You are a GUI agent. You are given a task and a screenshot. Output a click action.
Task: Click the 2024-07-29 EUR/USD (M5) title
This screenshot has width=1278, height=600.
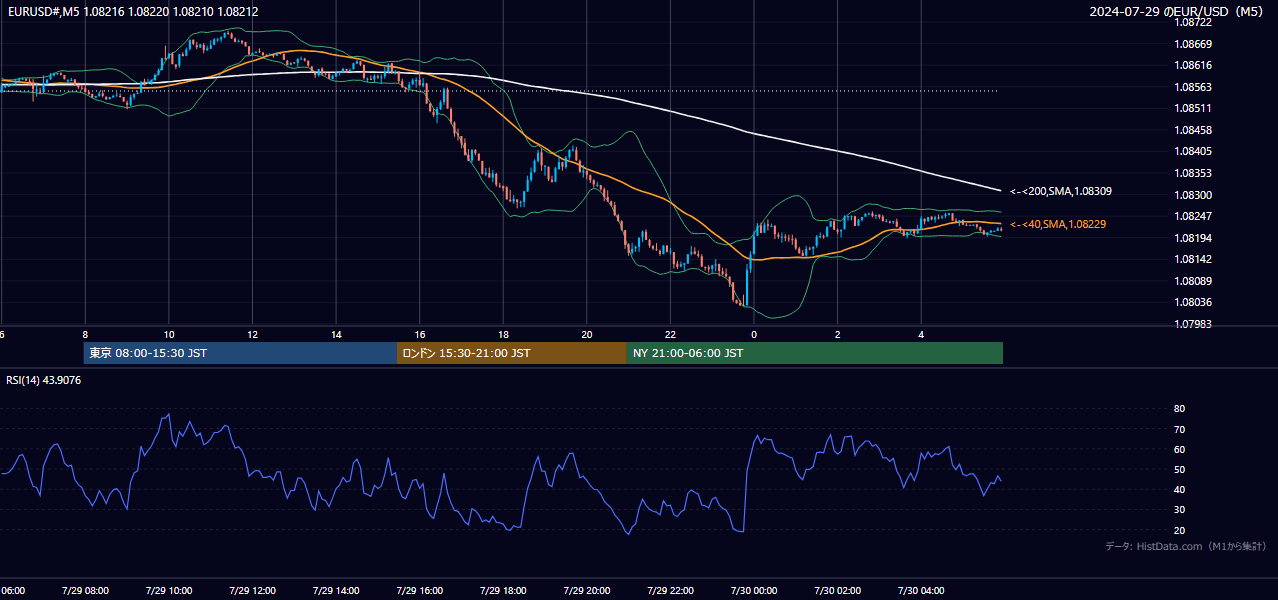coord(1176,12)
